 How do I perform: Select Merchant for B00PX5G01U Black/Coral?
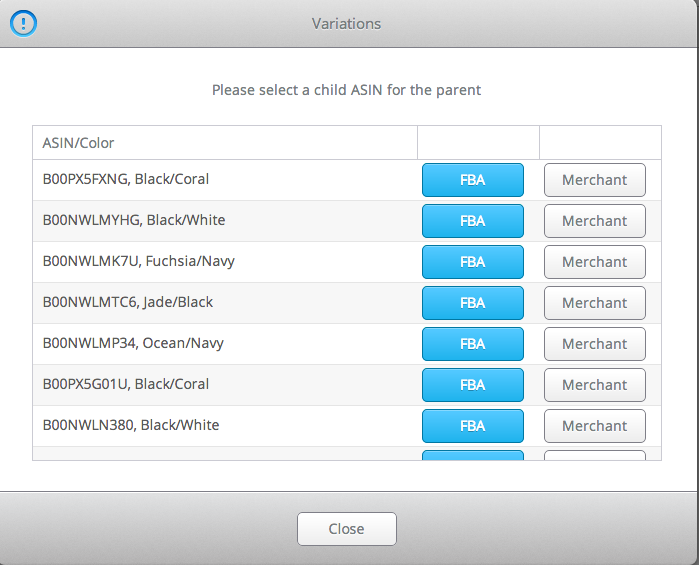coord(595,385)
